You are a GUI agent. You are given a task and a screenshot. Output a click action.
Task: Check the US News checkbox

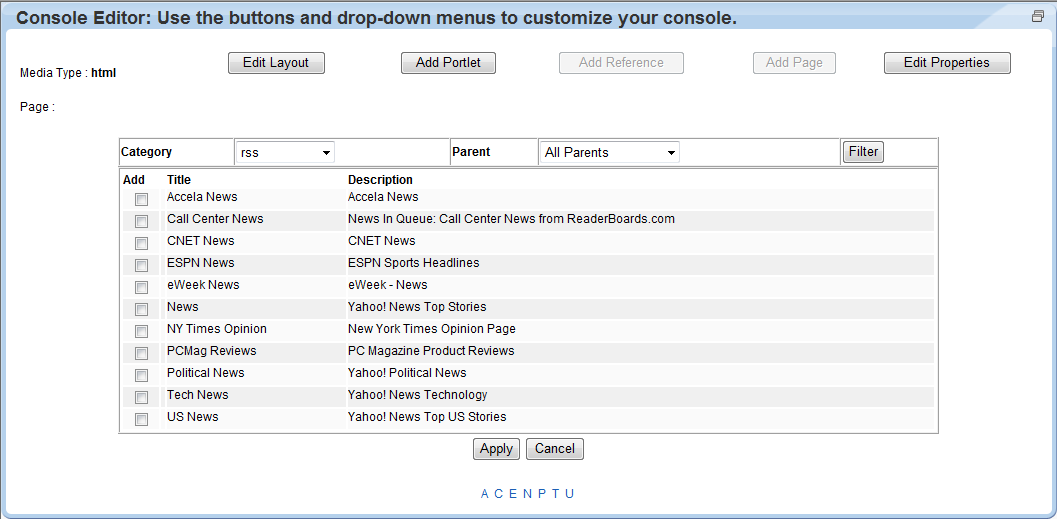click(x=141, y=419)
